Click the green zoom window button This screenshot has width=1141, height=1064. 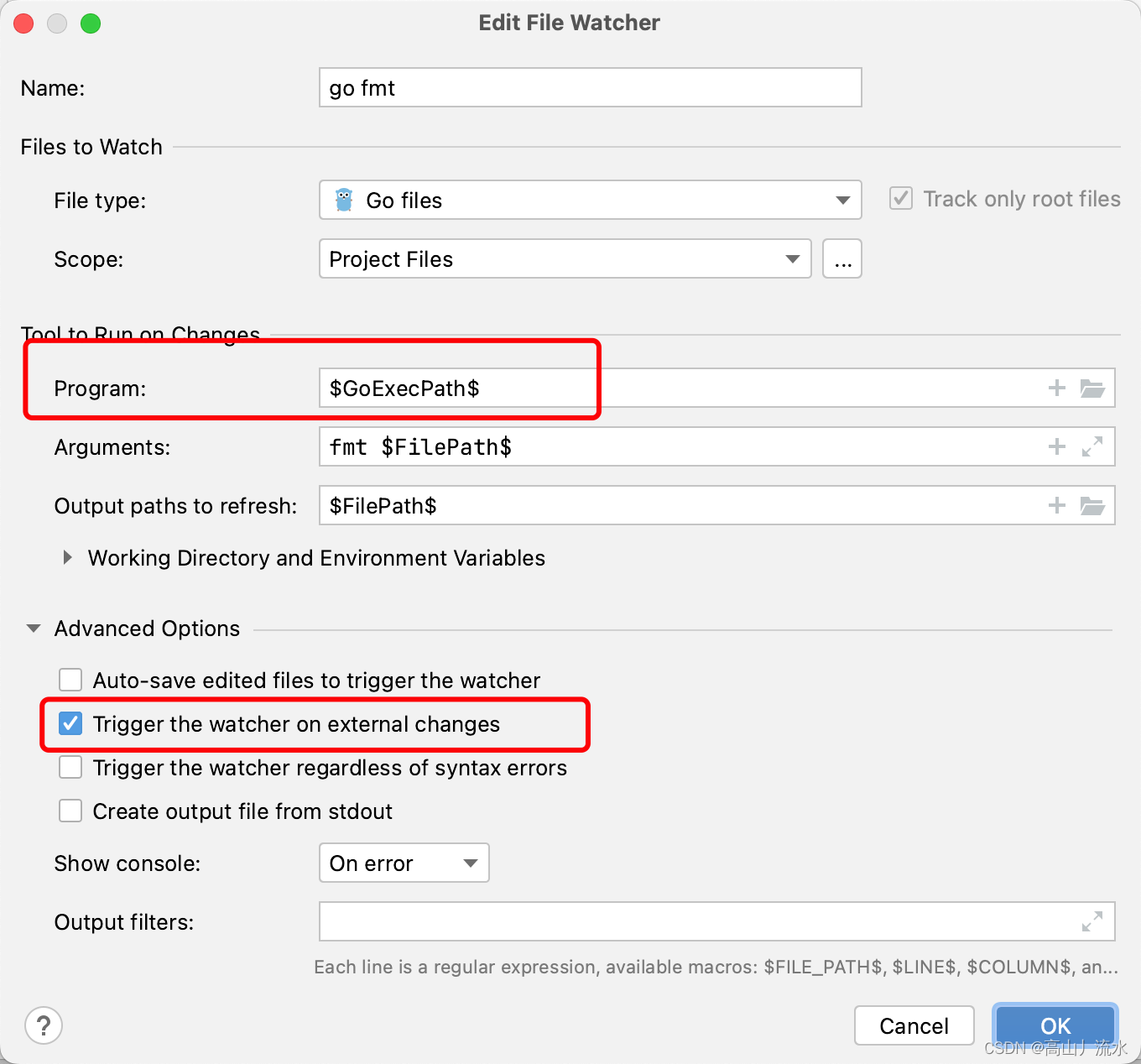91,23
